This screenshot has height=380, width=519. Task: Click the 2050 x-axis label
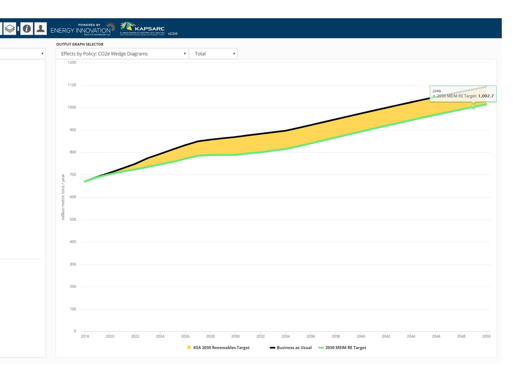pyautogui.click(x=486, y=336)
